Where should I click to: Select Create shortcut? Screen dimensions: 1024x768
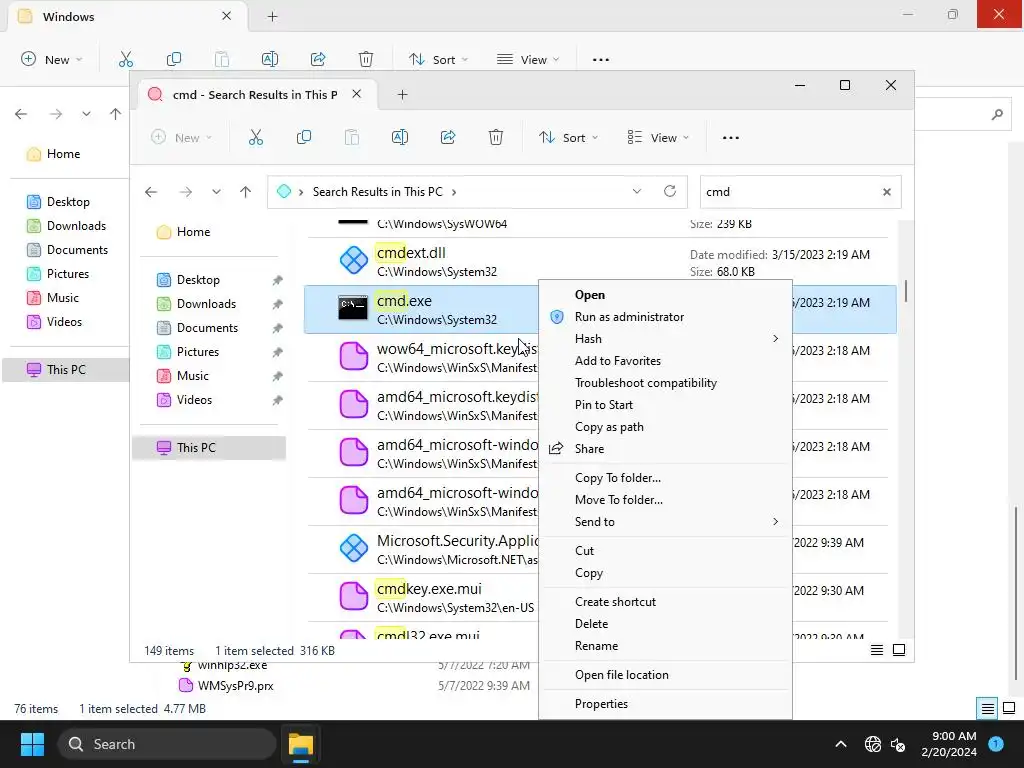tap(665, 601)
